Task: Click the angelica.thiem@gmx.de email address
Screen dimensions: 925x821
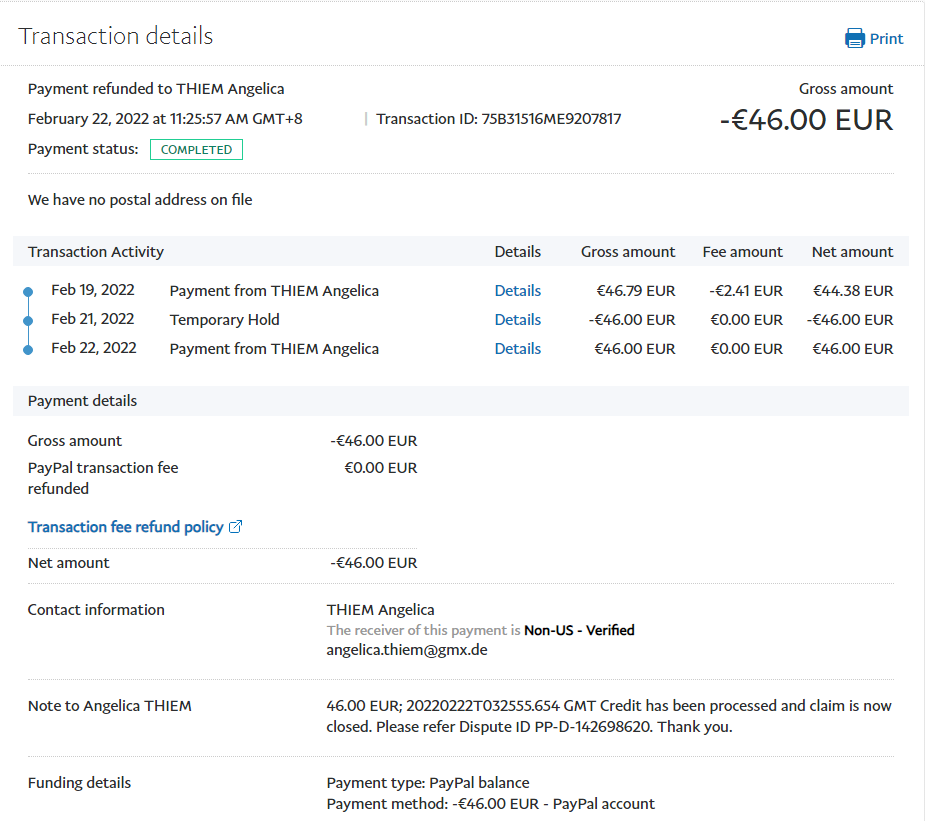Action: [406, 650]
